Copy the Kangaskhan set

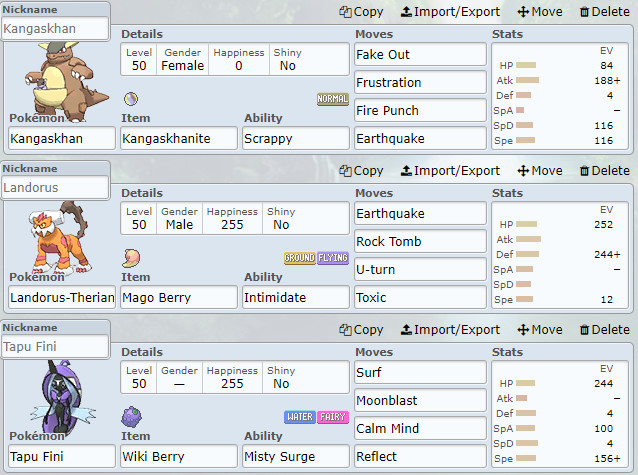click(361, 12)
